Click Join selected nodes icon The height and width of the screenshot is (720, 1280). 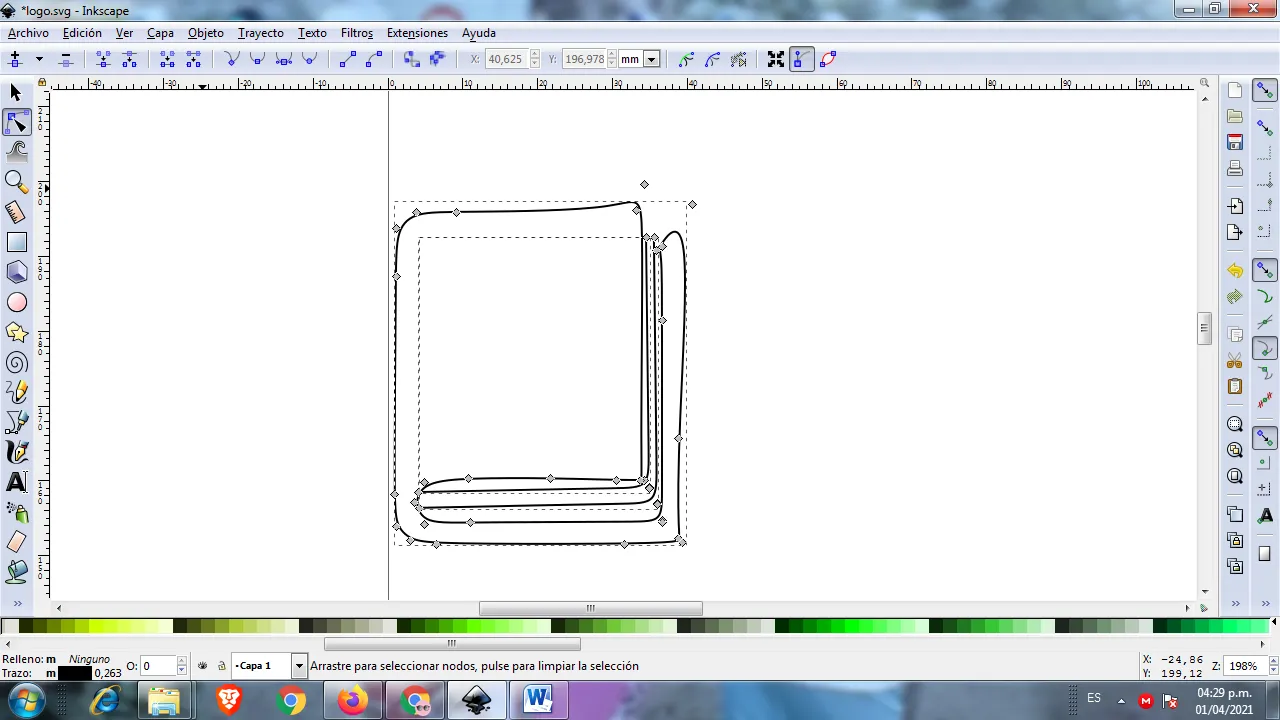(x=103, y=59)
